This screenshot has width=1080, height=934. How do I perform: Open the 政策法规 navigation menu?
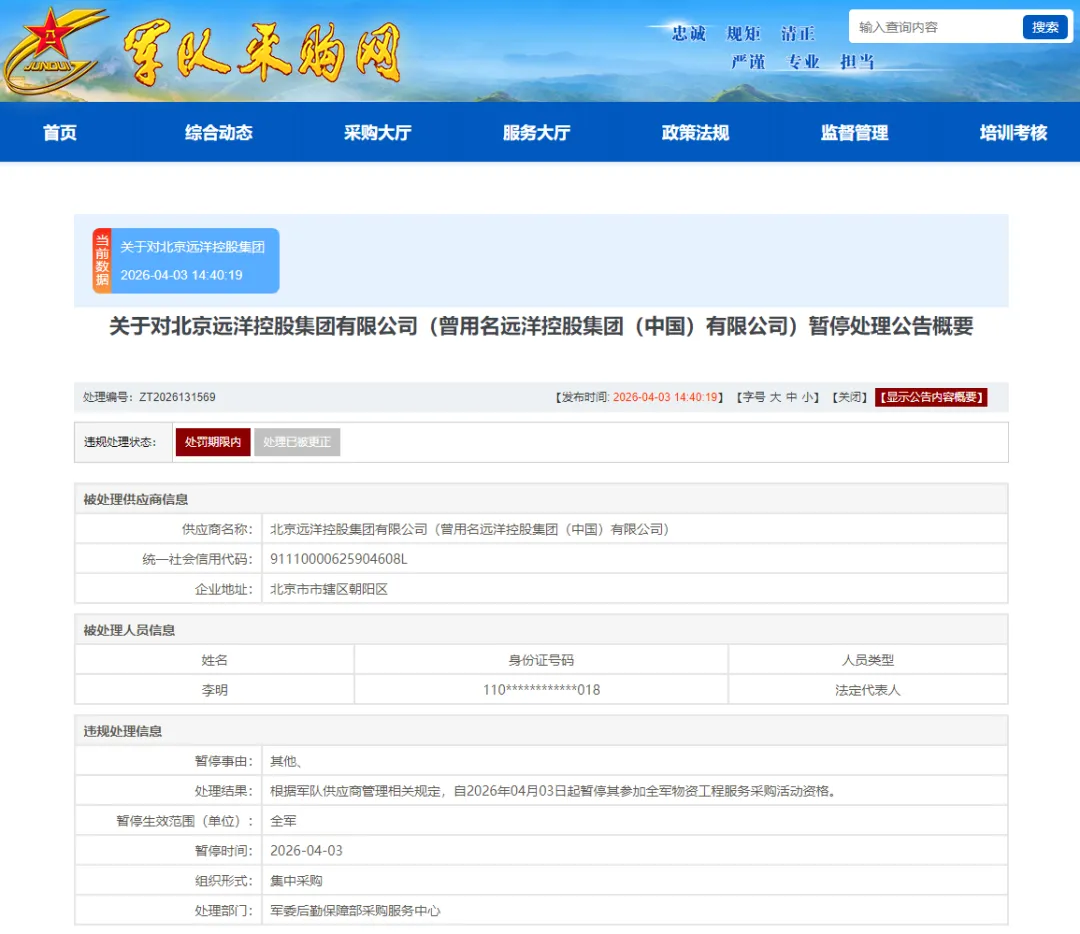696,132
